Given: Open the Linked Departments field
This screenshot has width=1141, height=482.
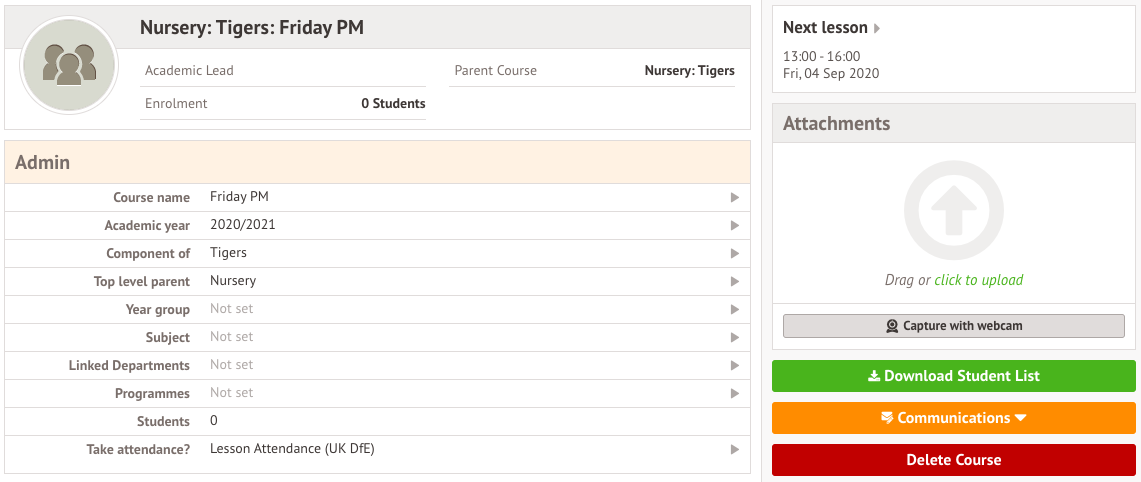Looking at the screenshot, I should [x=232, y=365].
